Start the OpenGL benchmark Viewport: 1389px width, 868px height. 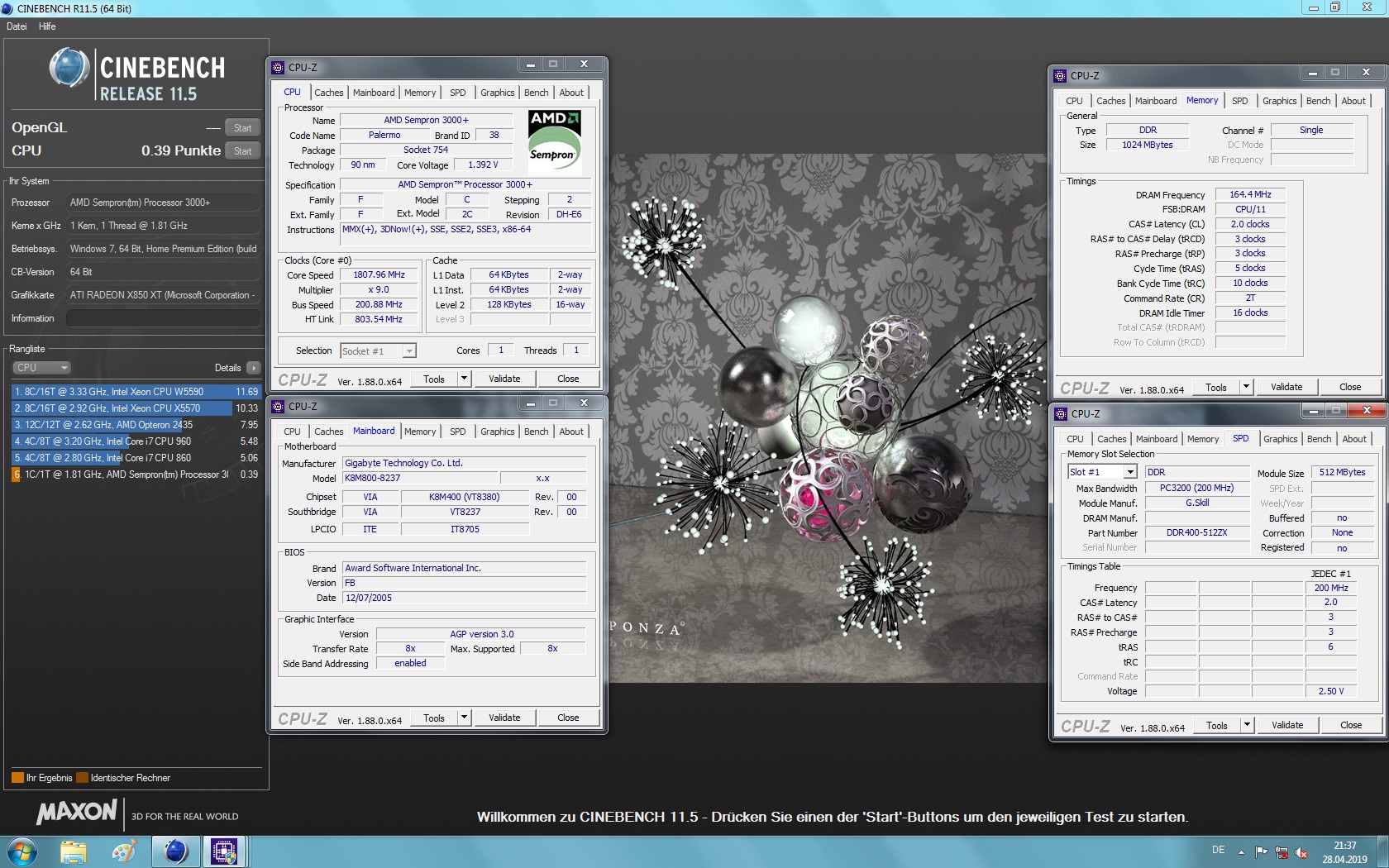pyautogui.click(x=242, y=128)
